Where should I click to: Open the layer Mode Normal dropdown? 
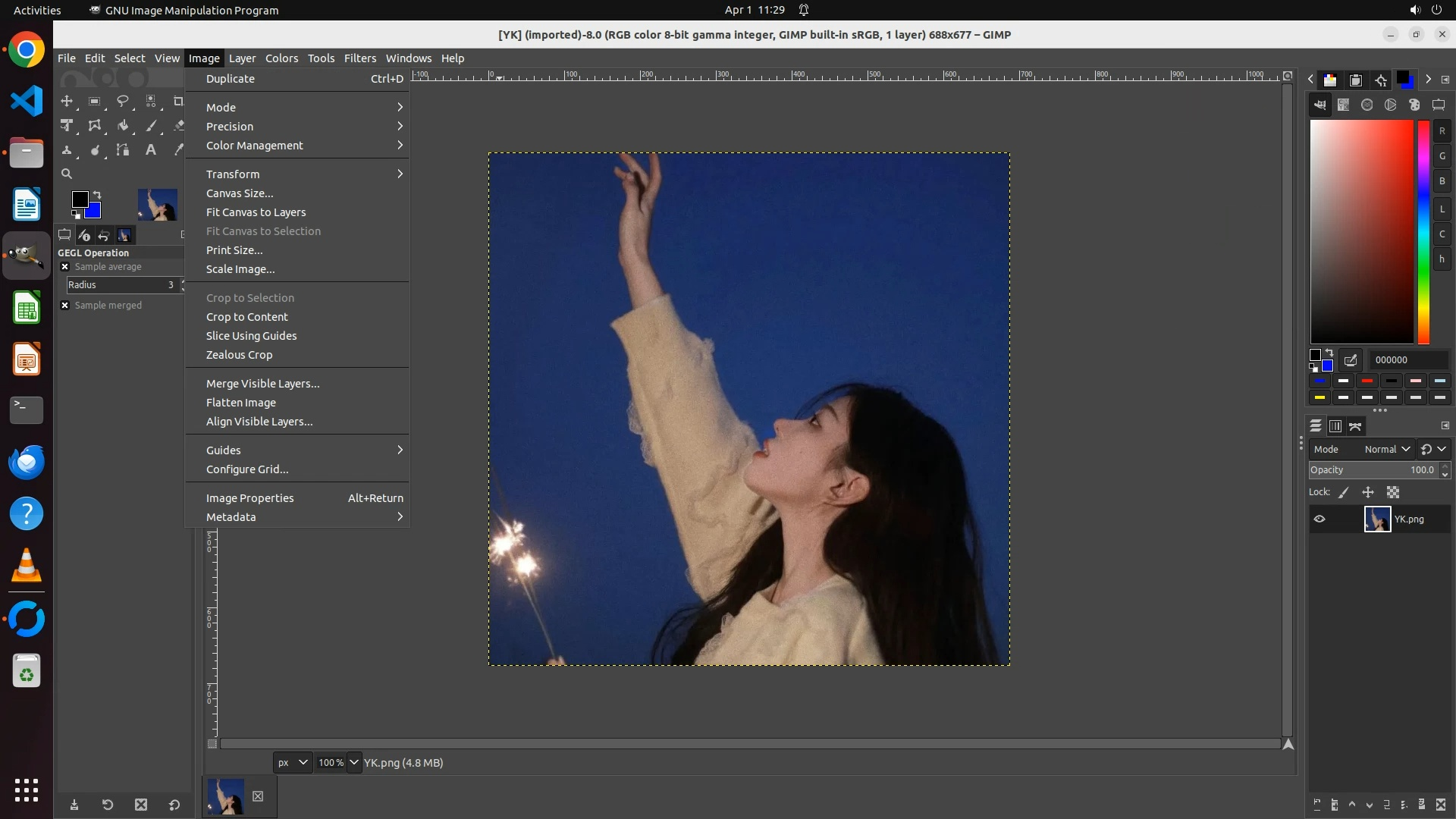click(1386, 450)
